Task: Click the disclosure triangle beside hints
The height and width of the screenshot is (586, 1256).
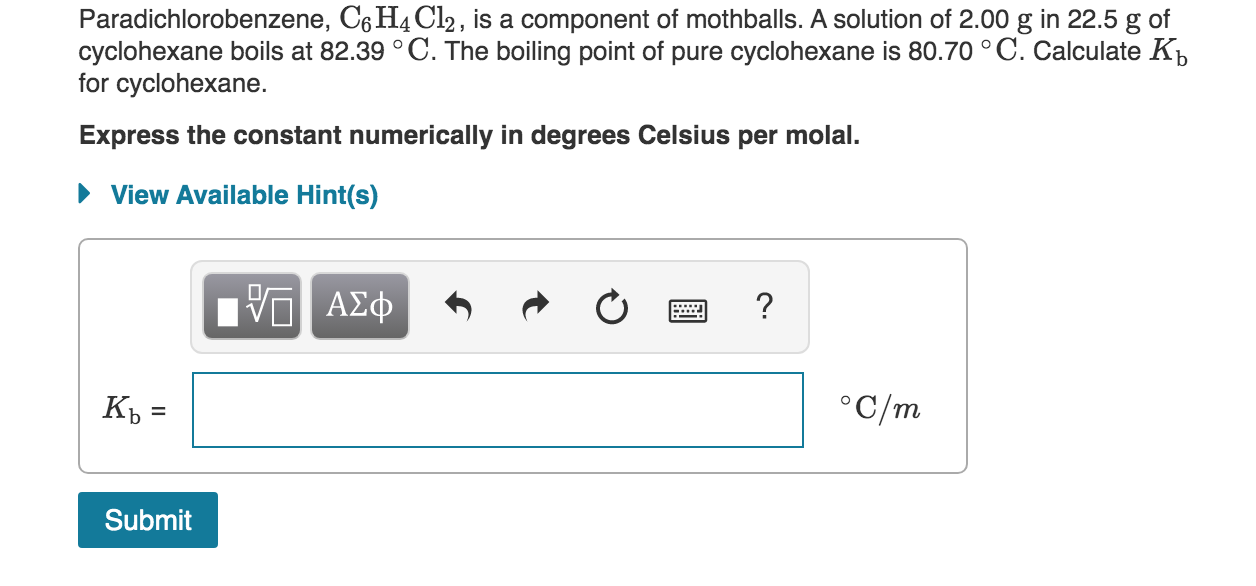Action: (x=83, y=194)
